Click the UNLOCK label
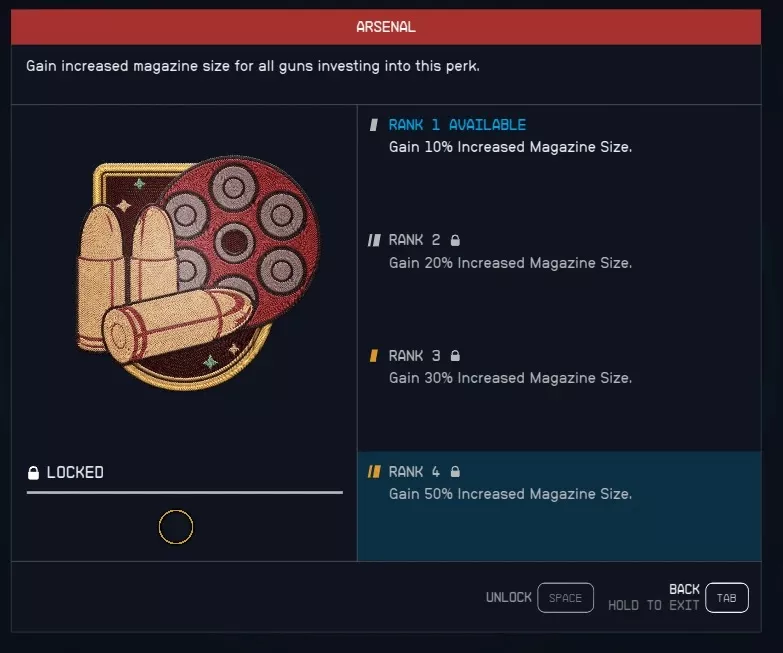 tap(508, 598)
